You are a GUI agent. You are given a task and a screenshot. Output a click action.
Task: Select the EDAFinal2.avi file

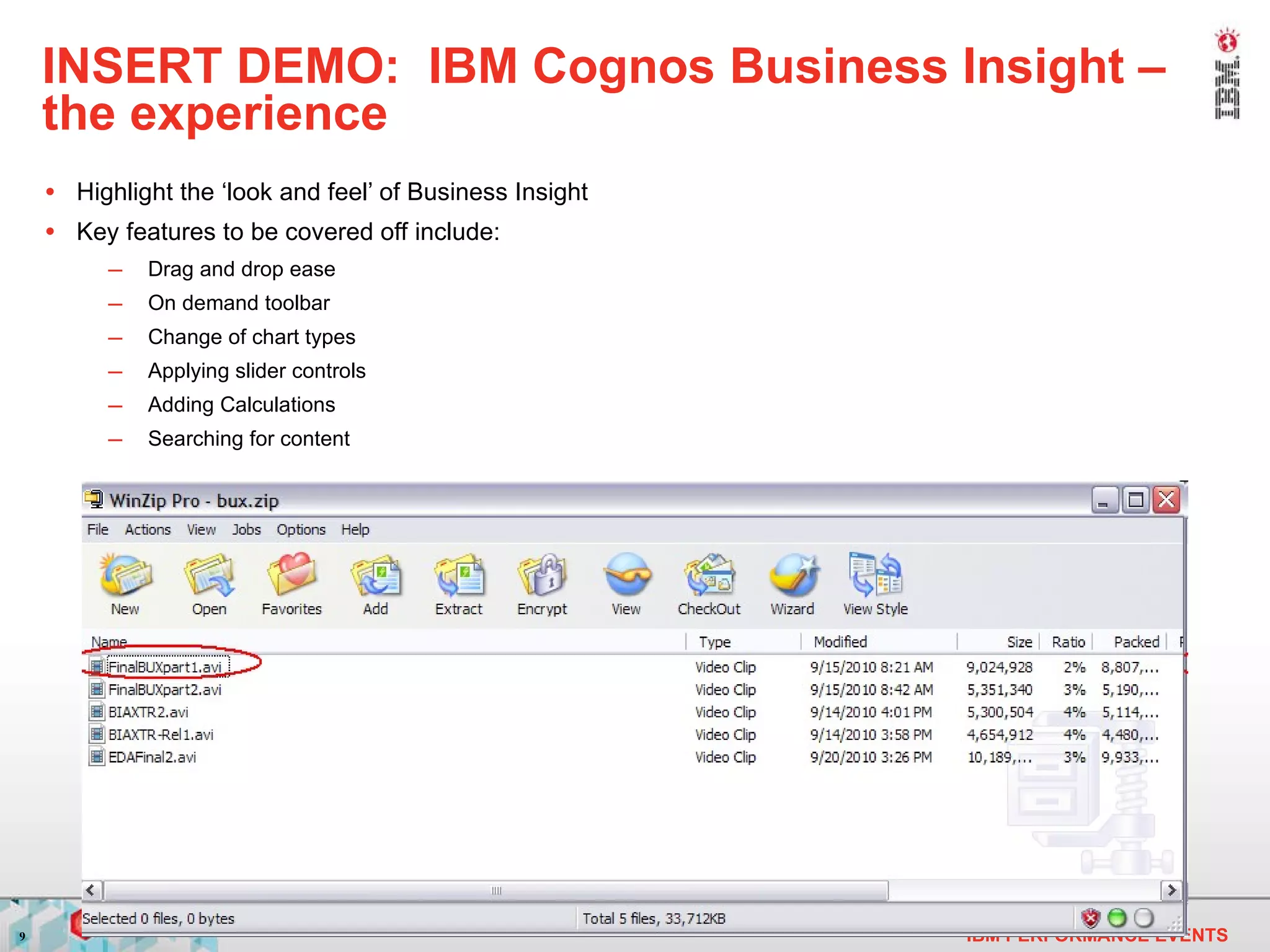[152, 757]
